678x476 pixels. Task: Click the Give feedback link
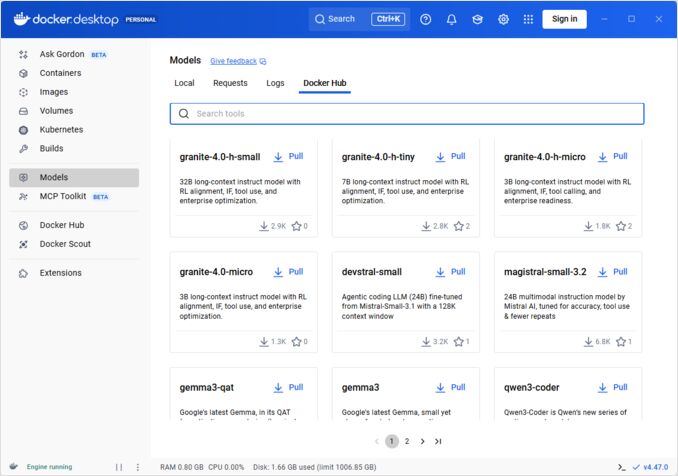(x=233, y=61)
